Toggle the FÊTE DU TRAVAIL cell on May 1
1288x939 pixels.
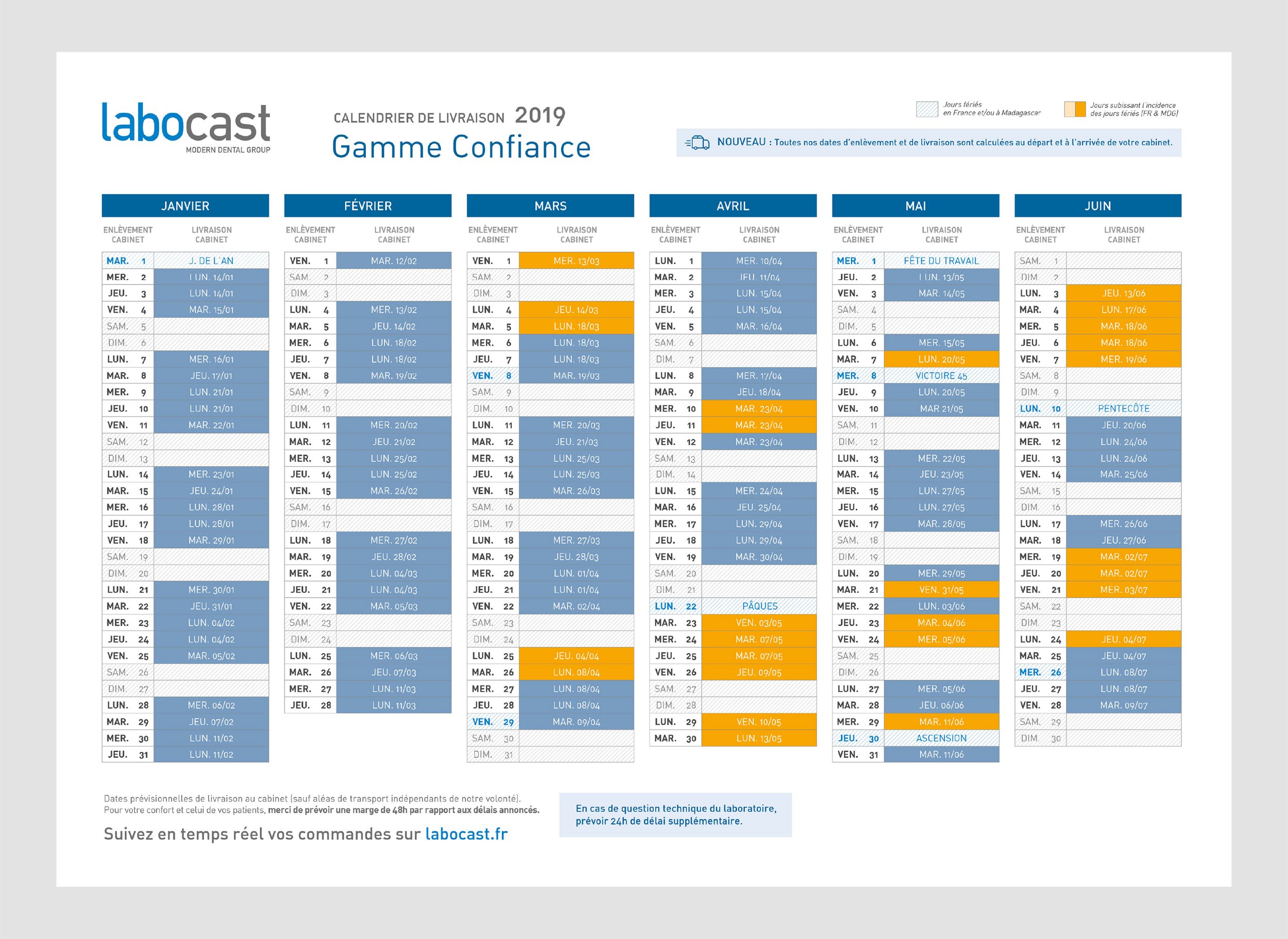coord(942,261)
